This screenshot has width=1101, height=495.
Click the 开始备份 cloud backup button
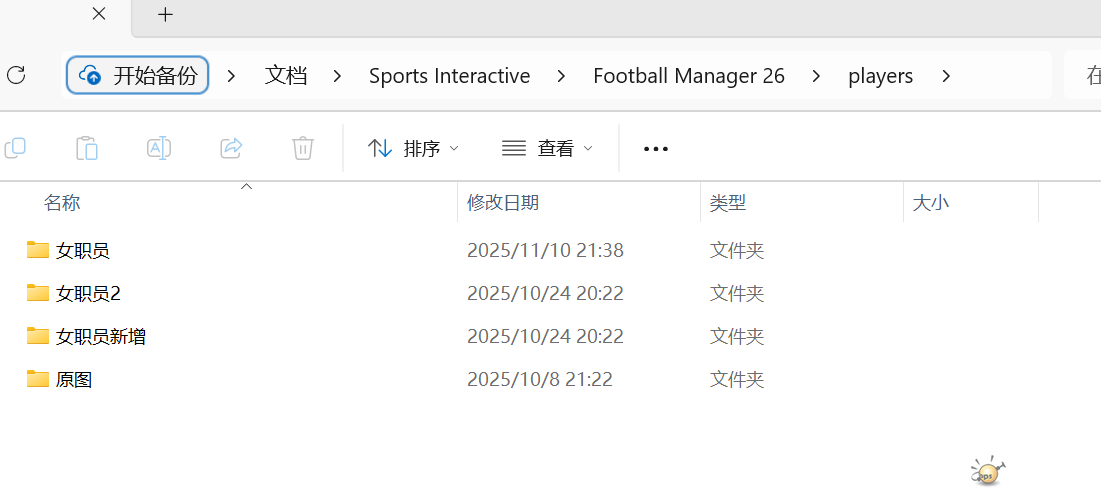(138, 75)
